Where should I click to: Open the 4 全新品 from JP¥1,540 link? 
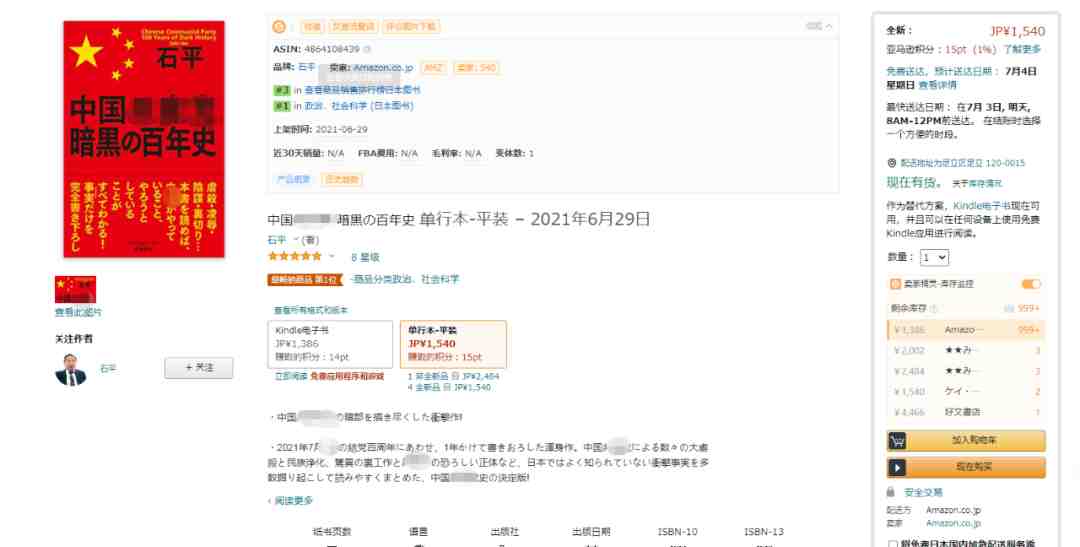449,387
